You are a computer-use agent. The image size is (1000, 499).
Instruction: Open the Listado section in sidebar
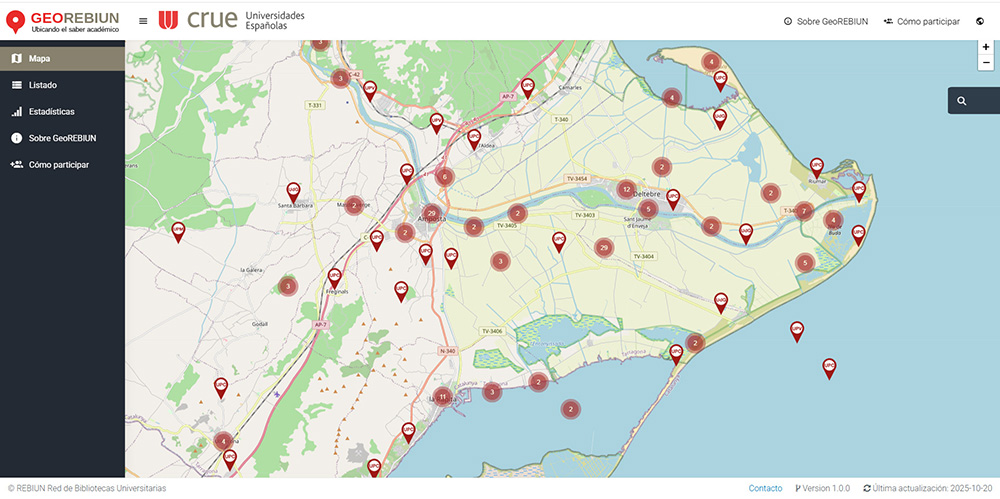[62, 85]
